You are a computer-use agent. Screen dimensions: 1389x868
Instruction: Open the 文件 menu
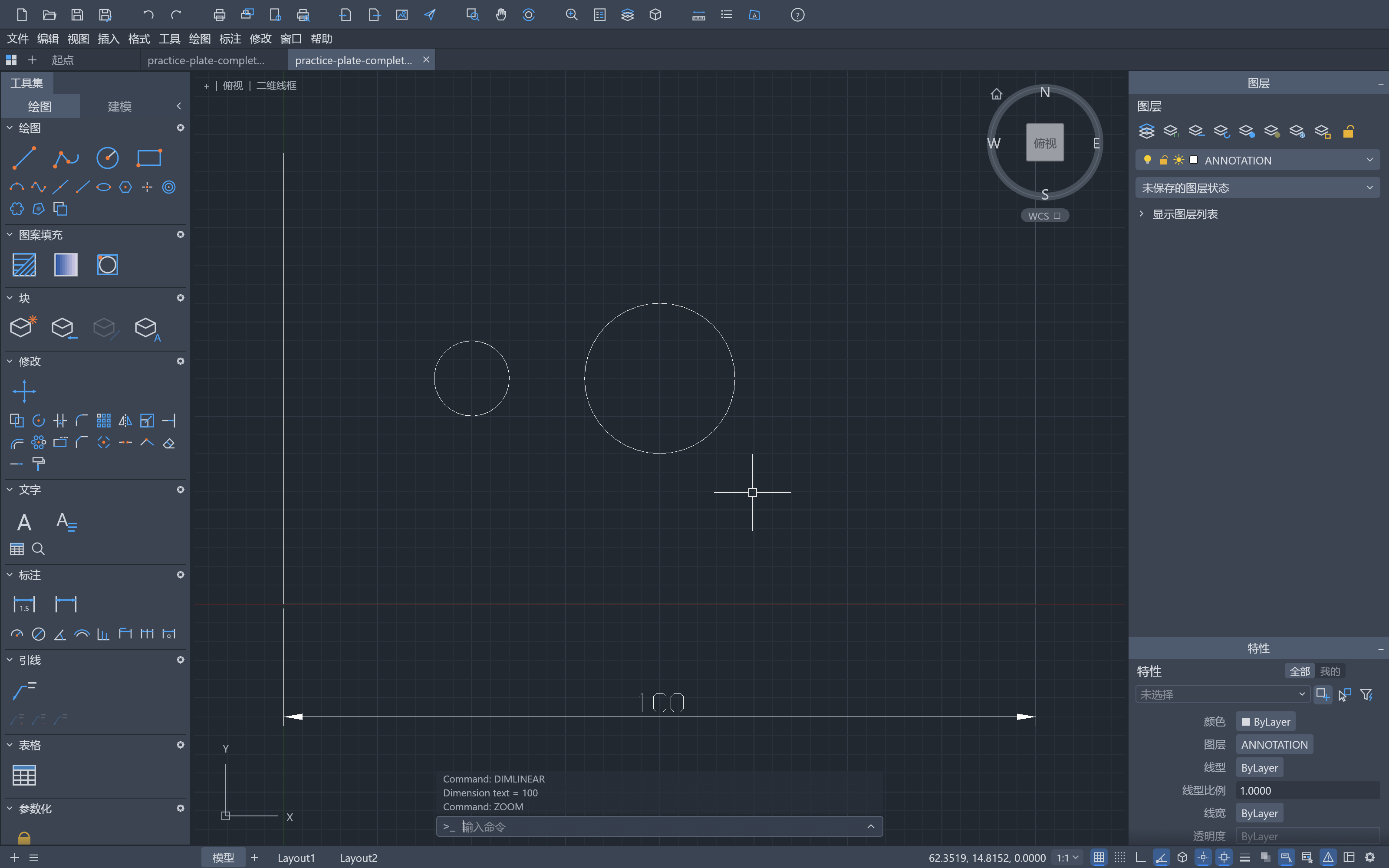tap(18, 39)
